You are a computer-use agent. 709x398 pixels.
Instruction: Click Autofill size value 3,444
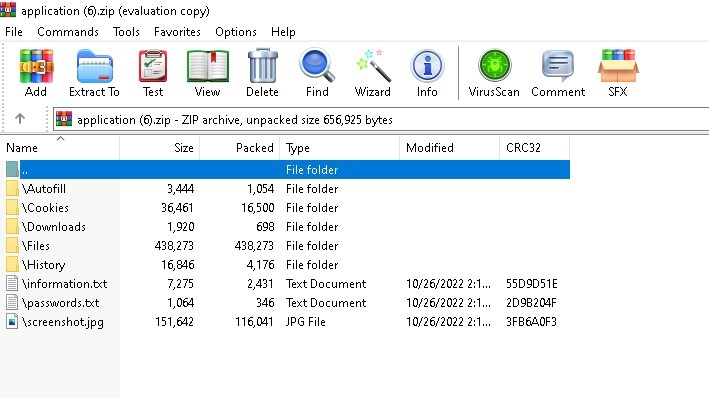point(180,189)
